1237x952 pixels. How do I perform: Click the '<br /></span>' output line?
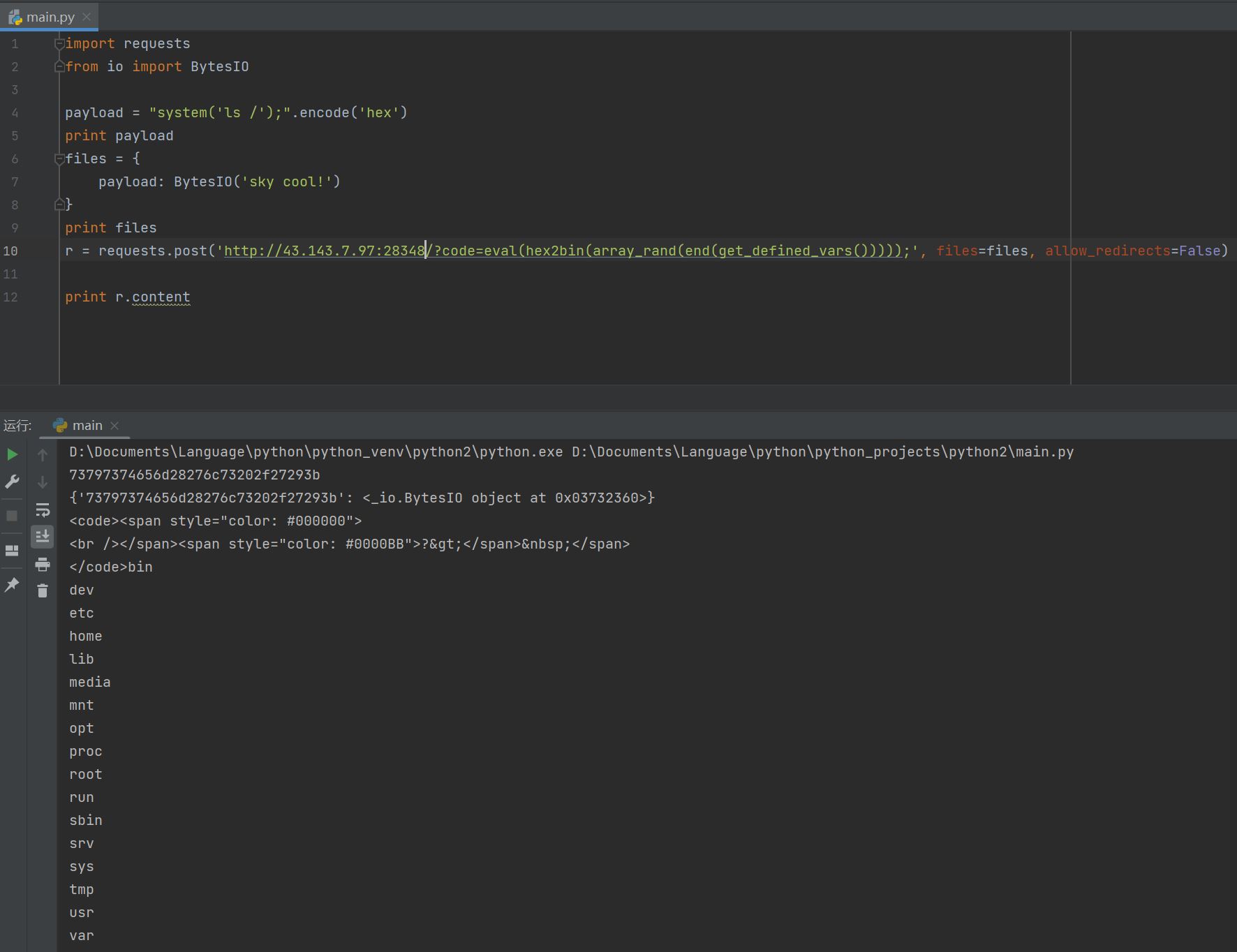tap(350, 544)
